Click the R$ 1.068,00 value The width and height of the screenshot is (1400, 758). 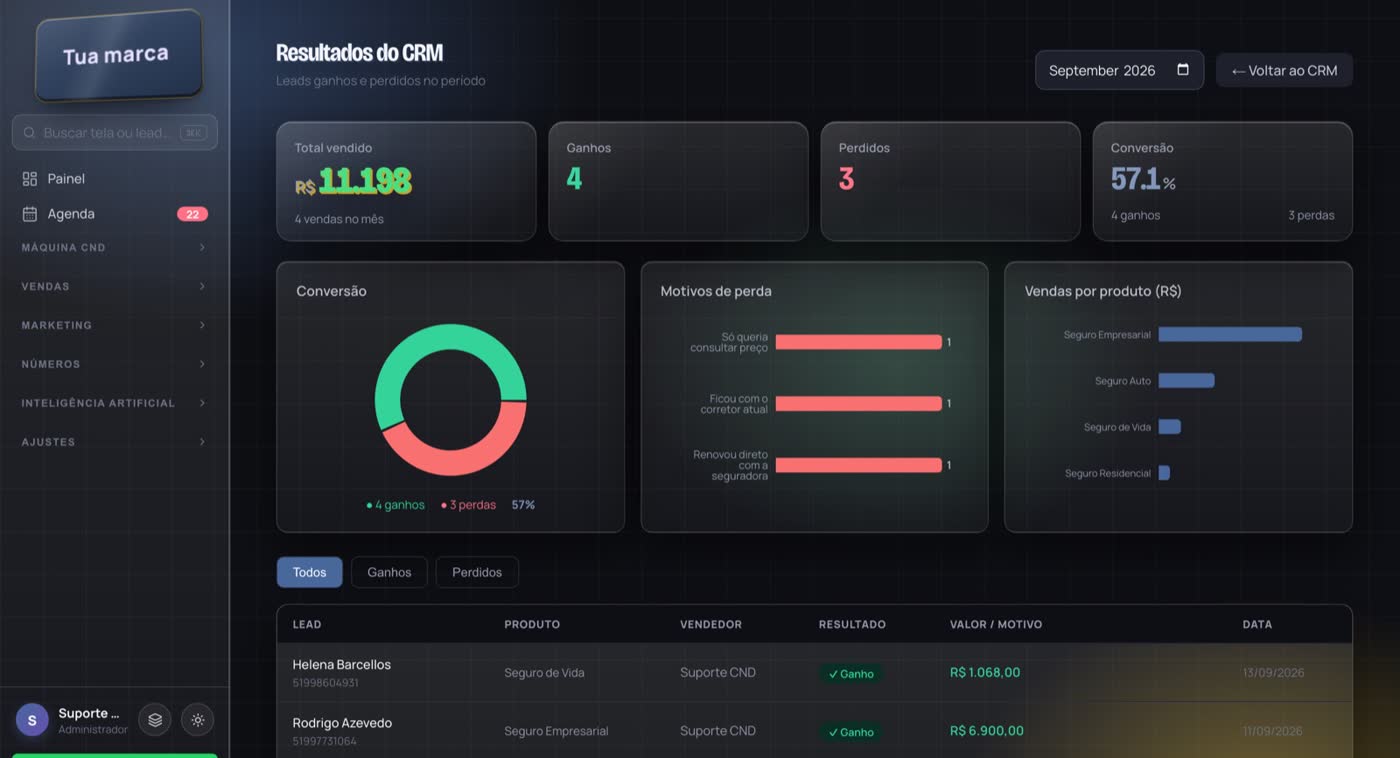pos(985,673)
